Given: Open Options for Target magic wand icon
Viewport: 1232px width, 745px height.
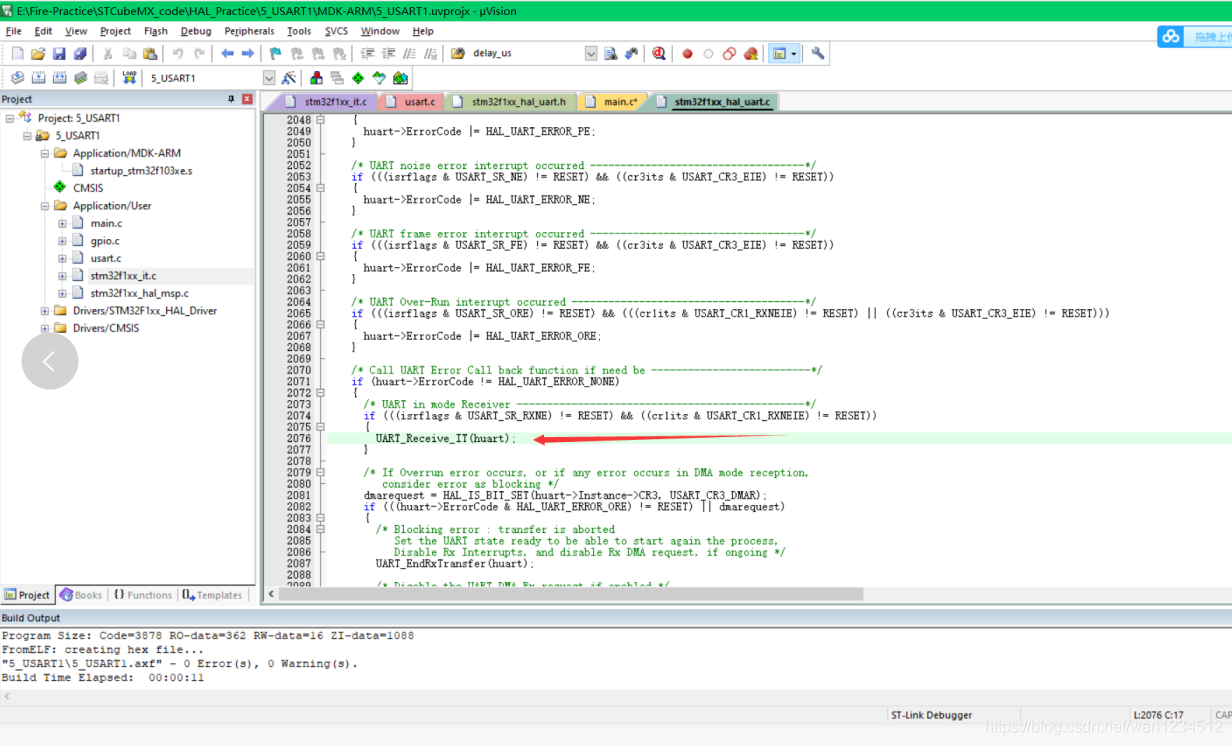Looking at the screenshot, I should [x=289, y=78].
